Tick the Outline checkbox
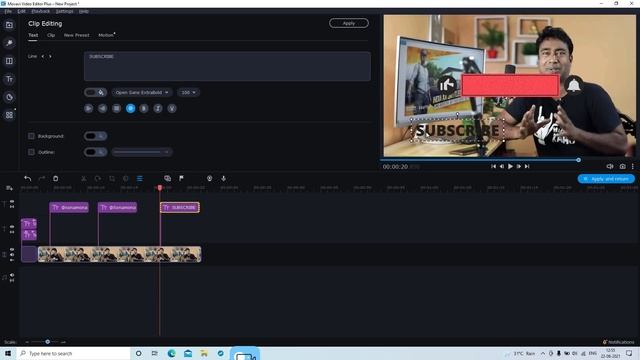Viewport: 640px width, 360px height. click(31, 152)
